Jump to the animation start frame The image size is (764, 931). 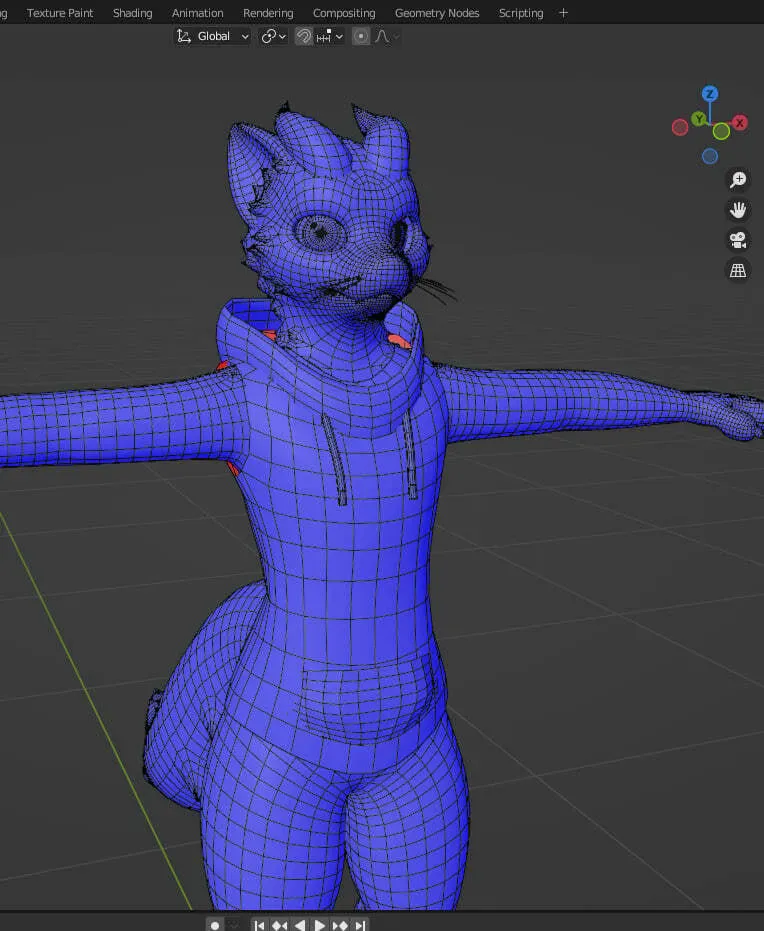pos(259,925)
